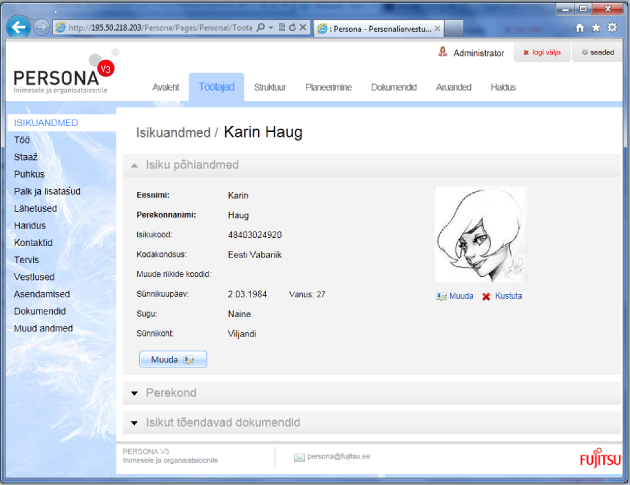Click Muuda link under the photo
This screenshot has height=485, width=630.
pos(455,296)
